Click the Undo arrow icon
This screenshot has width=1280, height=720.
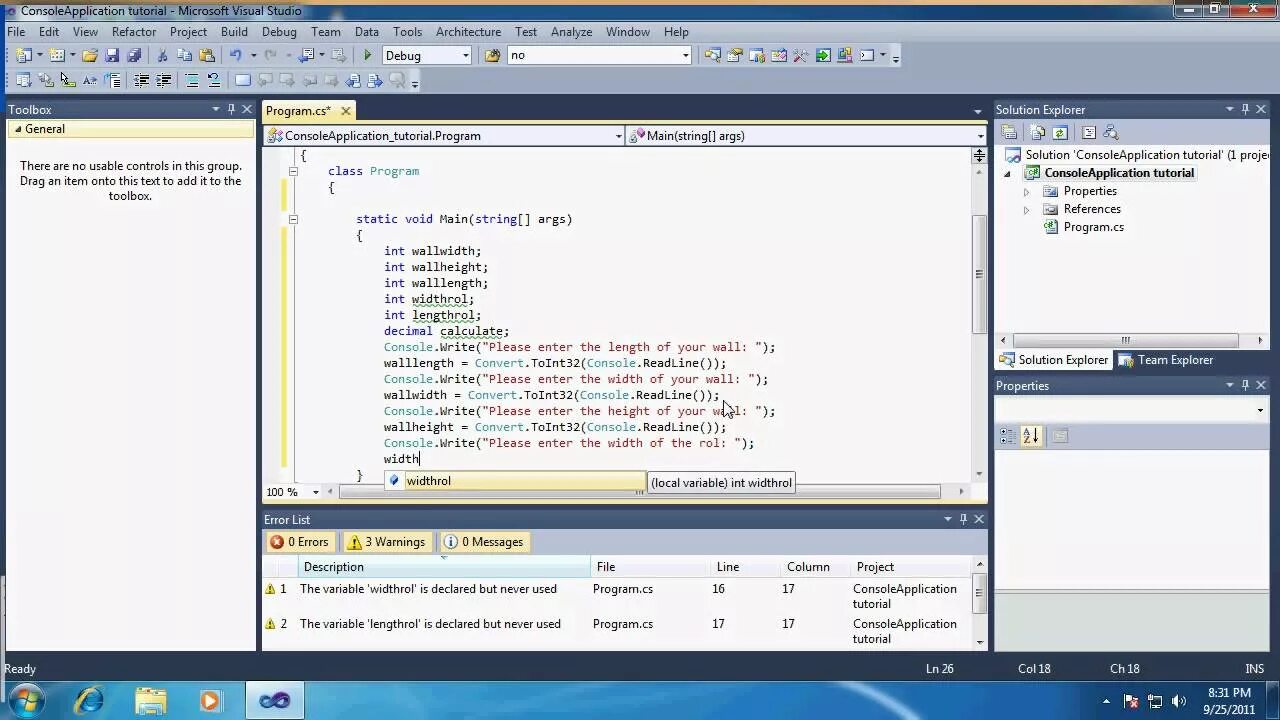click(x=236, y=55)
